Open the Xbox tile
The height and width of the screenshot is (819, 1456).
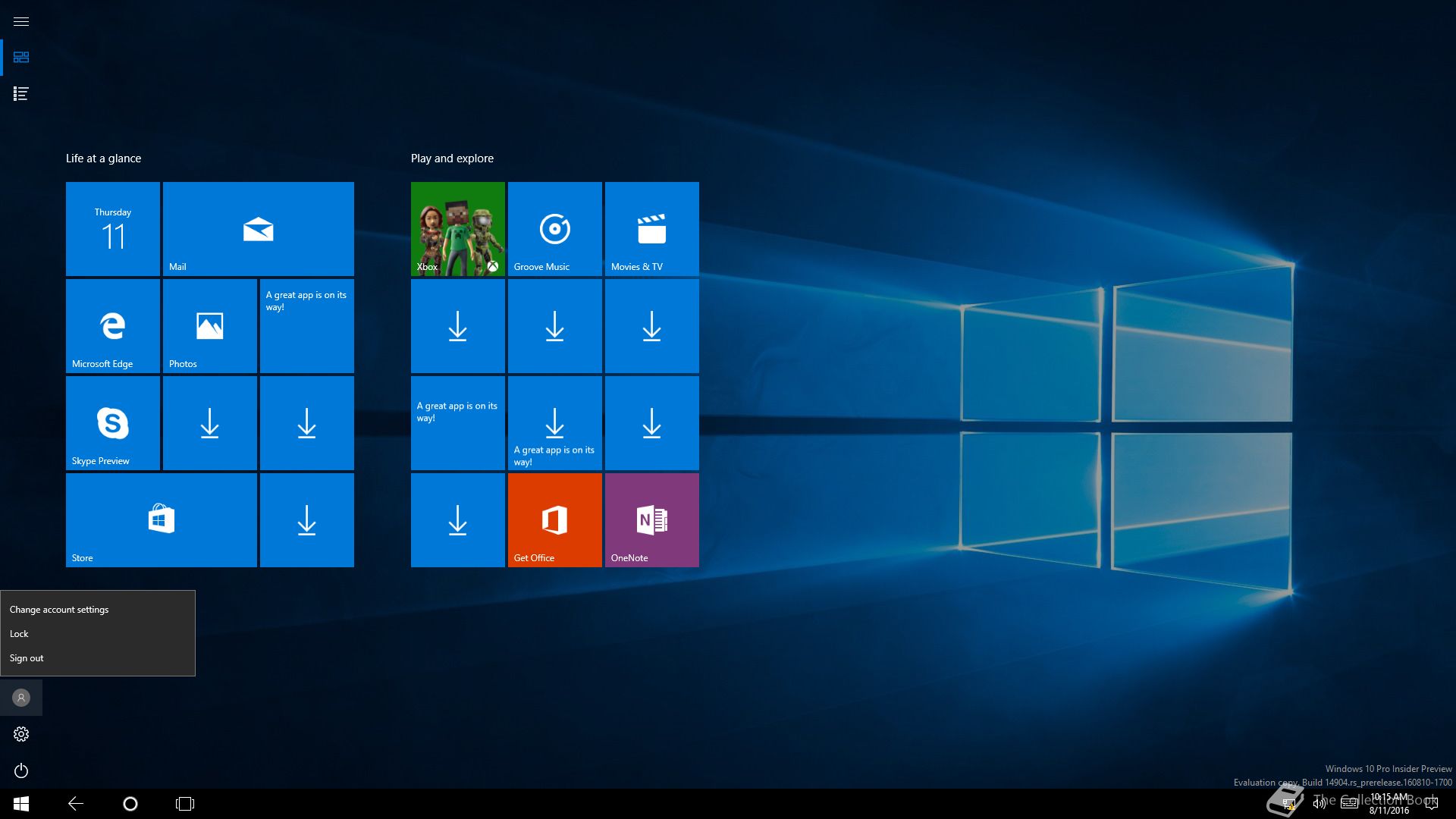coord(458,229)
